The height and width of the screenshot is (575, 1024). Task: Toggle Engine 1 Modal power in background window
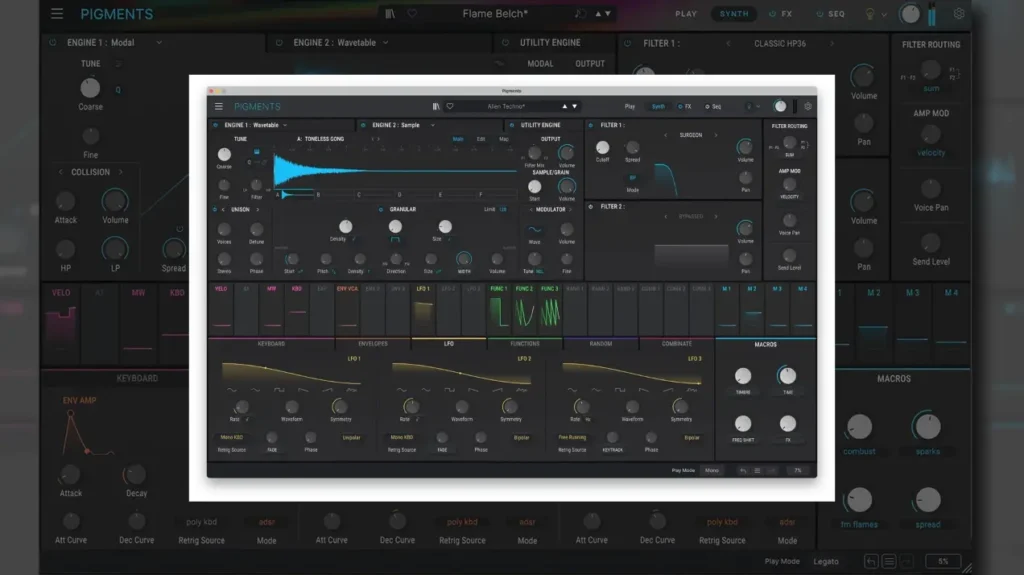click(x=53, y=42)
